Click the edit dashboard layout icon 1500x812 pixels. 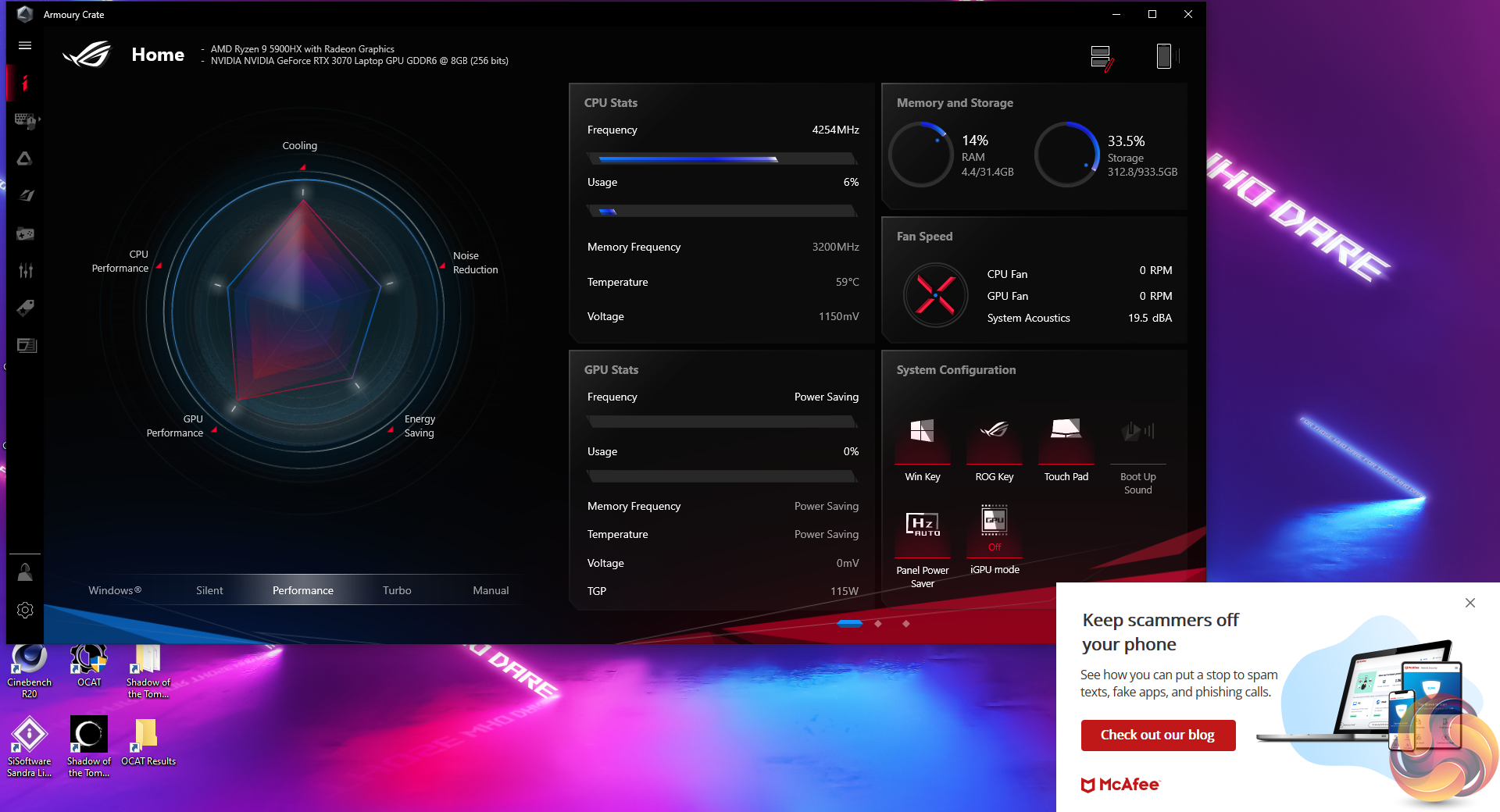tap(1102, 57)
